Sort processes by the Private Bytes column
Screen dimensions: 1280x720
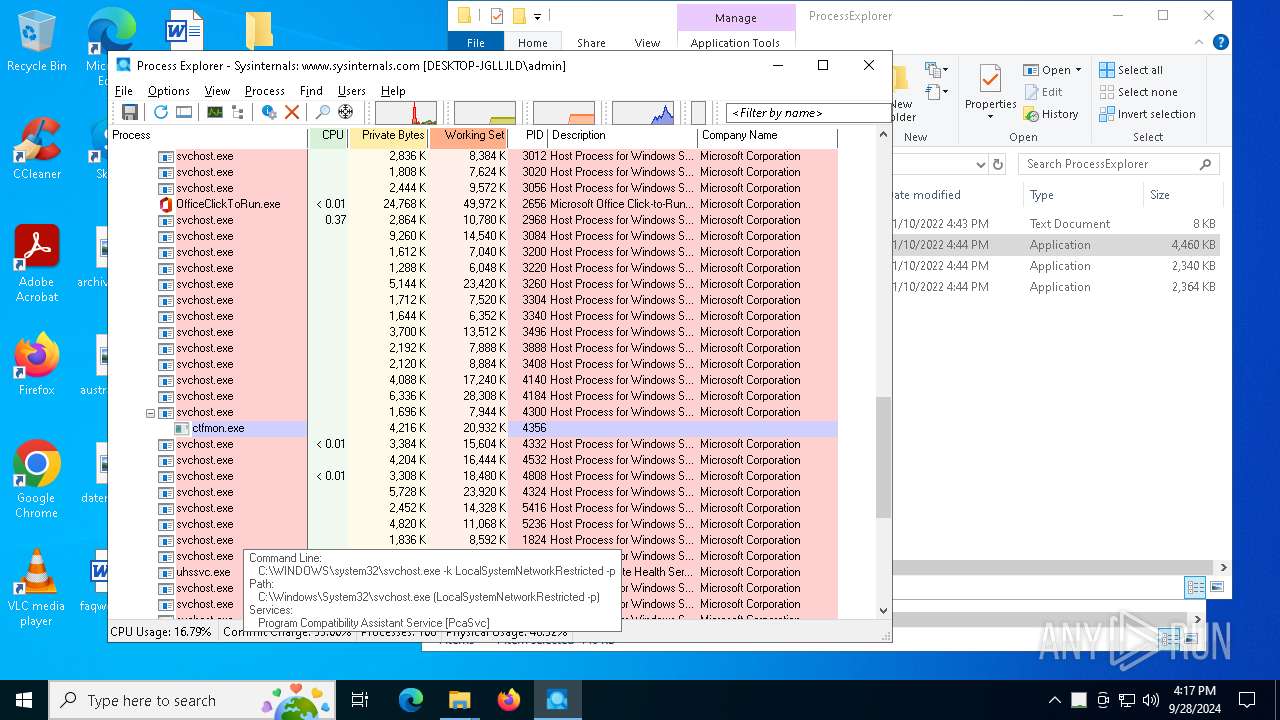pyautogui.click(x=388, y=136)
